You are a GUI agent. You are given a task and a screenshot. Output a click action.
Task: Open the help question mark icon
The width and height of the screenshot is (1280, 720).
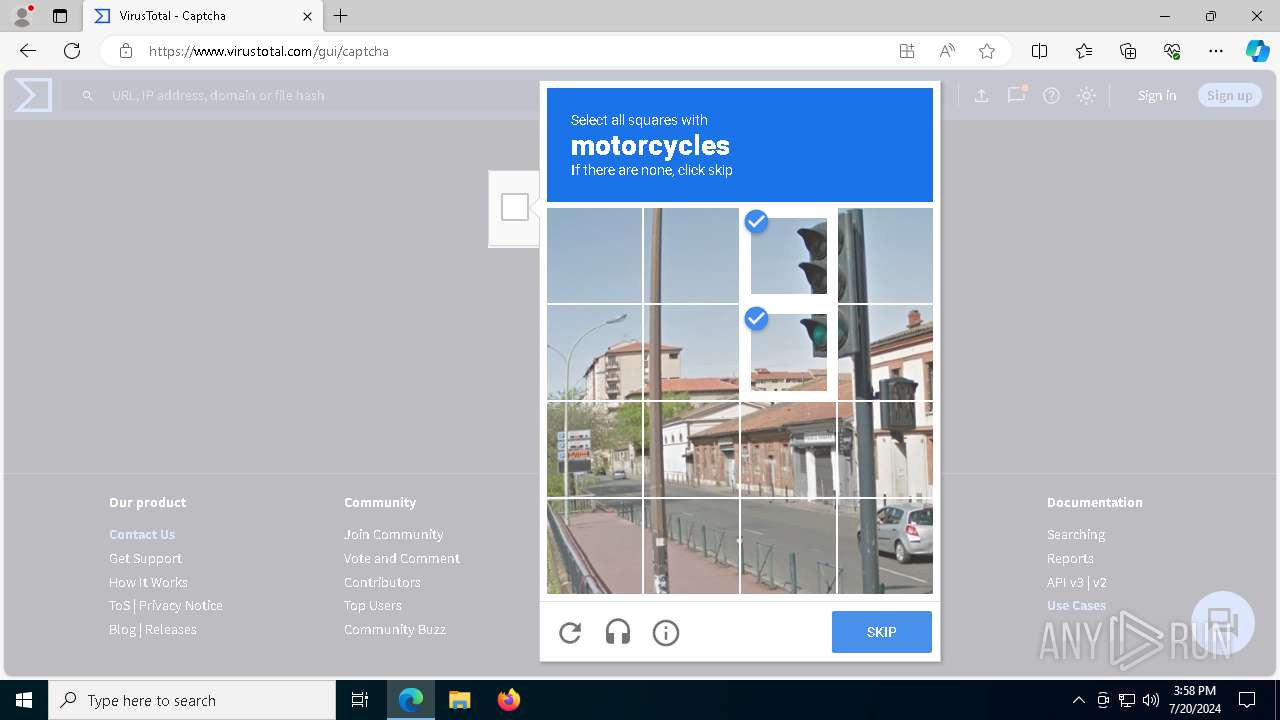pos(1051,95)
